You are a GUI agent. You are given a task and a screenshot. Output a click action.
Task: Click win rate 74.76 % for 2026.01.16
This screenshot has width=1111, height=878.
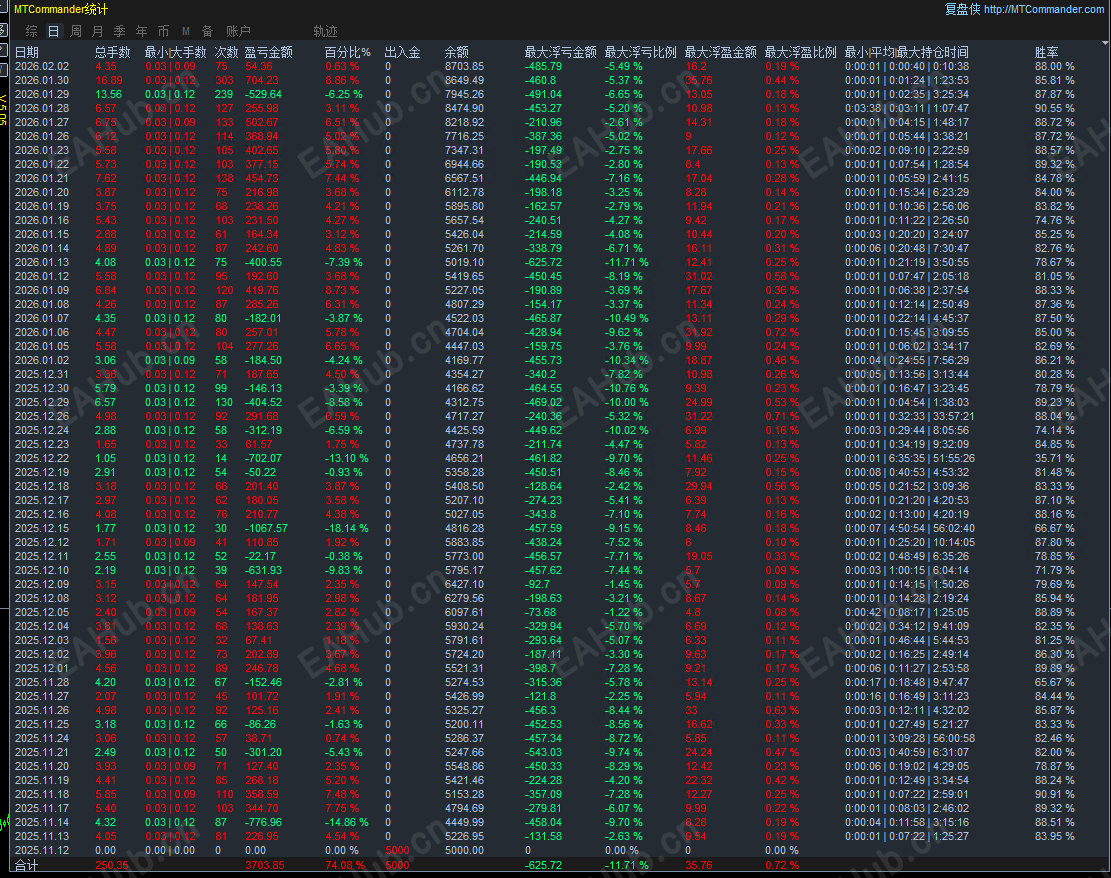click(x=1054, y=220)
